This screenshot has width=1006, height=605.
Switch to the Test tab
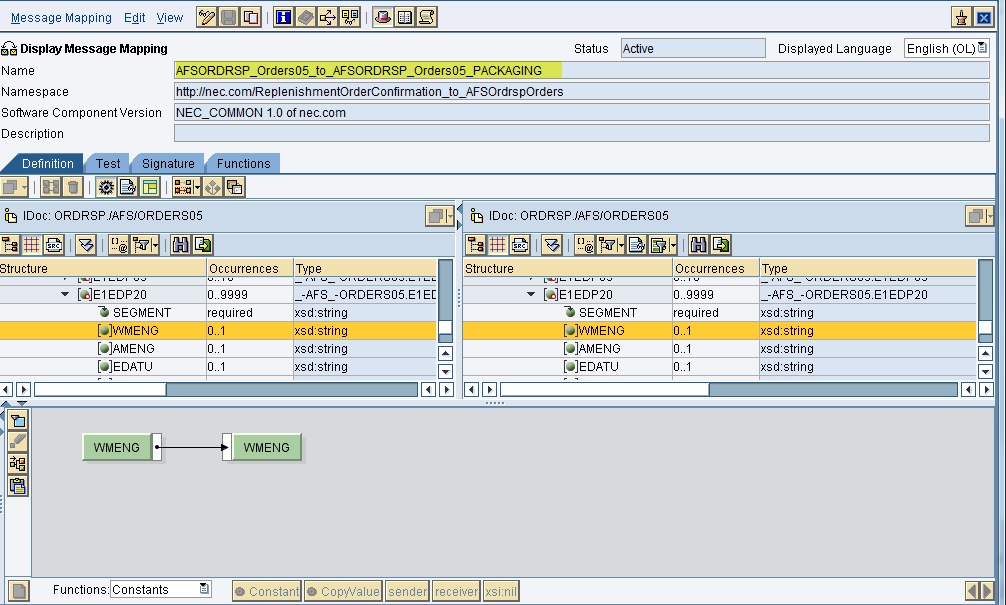click(108, 163)
